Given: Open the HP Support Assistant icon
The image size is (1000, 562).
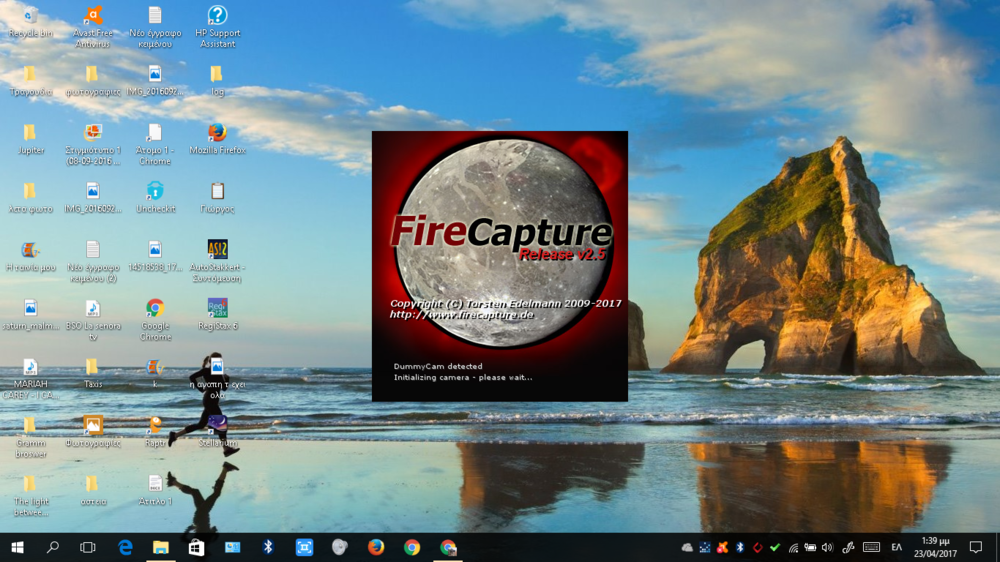Looking at the screenshot, I should [217, 16].
